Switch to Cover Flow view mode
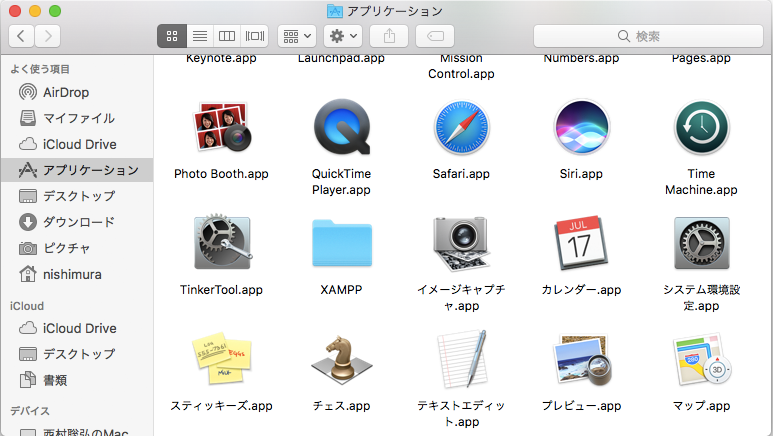This screenshot has height=436, width=773. tap(255, 36)
